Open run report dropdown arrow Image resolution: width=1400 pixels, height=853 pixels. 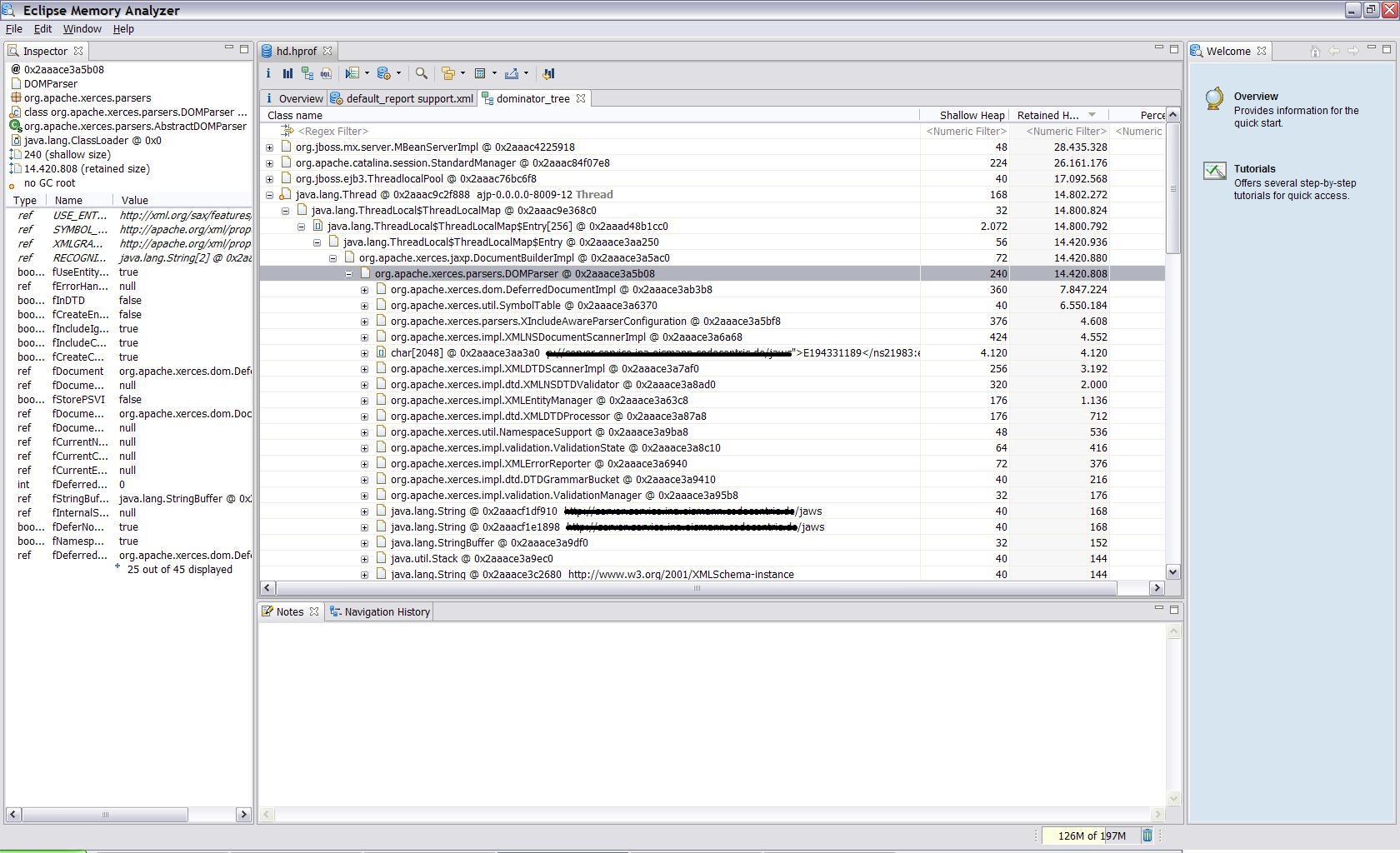367,73
